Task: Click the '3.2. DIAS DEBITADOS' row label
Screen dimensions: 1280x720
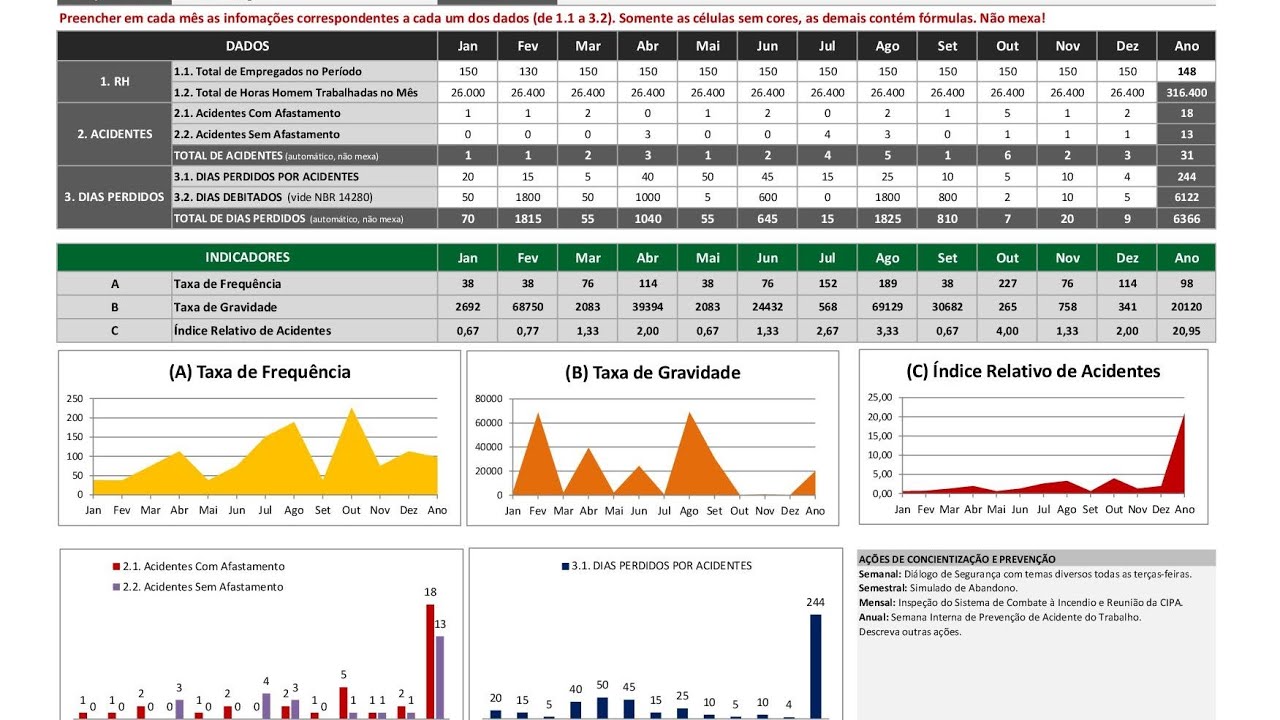Action: [305, 197]
